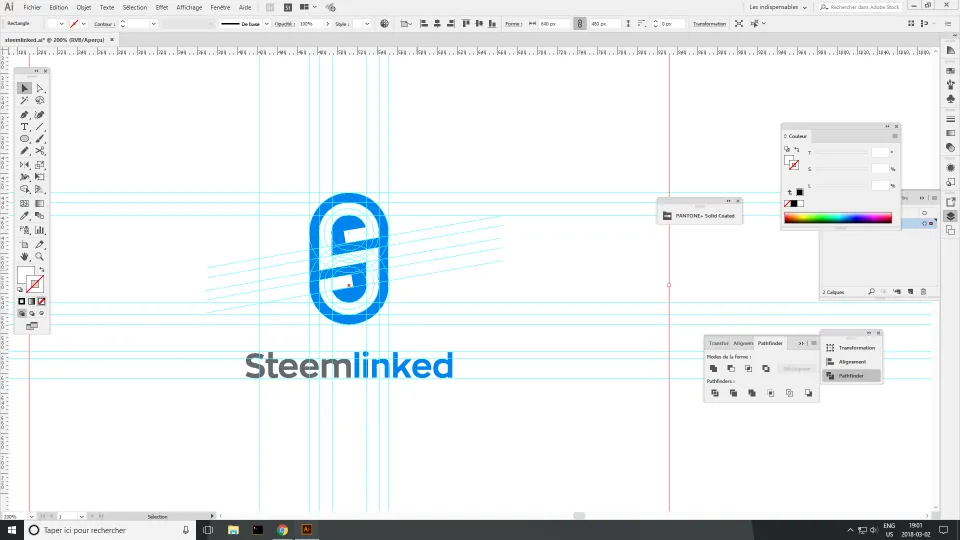This screenshot has width=960, height=540.
Task: Select the Ellipse shape tool
Action: (24, 139)
